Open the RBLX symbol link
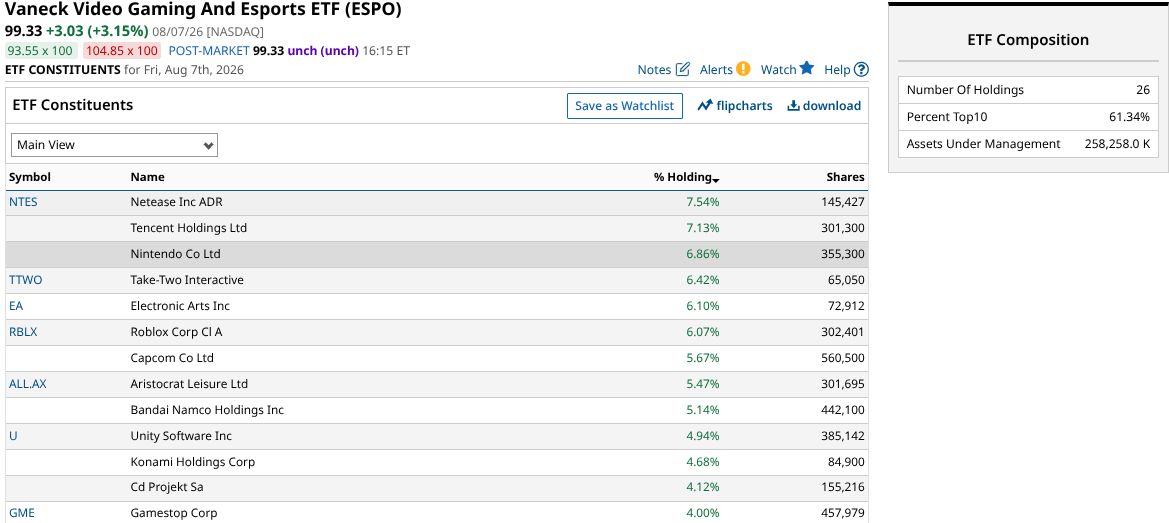Image resolution: width=1169 pixels, height=523 pixels. tap(23, 332)
